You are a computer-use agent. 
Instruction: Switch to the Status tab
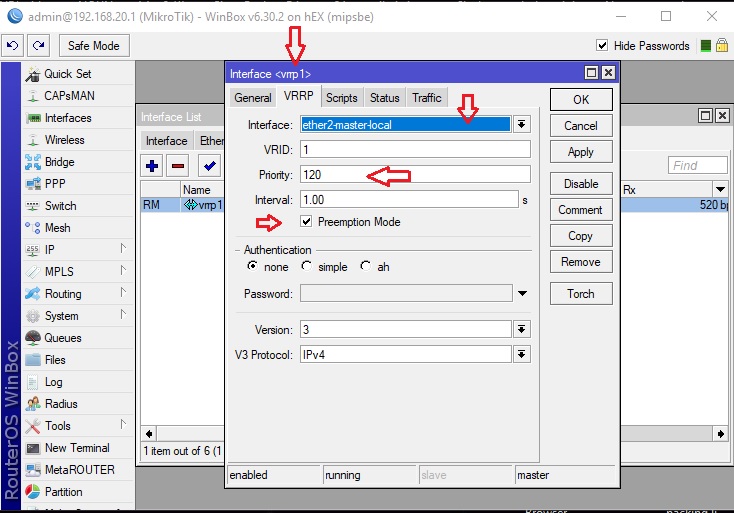(384, 98)
